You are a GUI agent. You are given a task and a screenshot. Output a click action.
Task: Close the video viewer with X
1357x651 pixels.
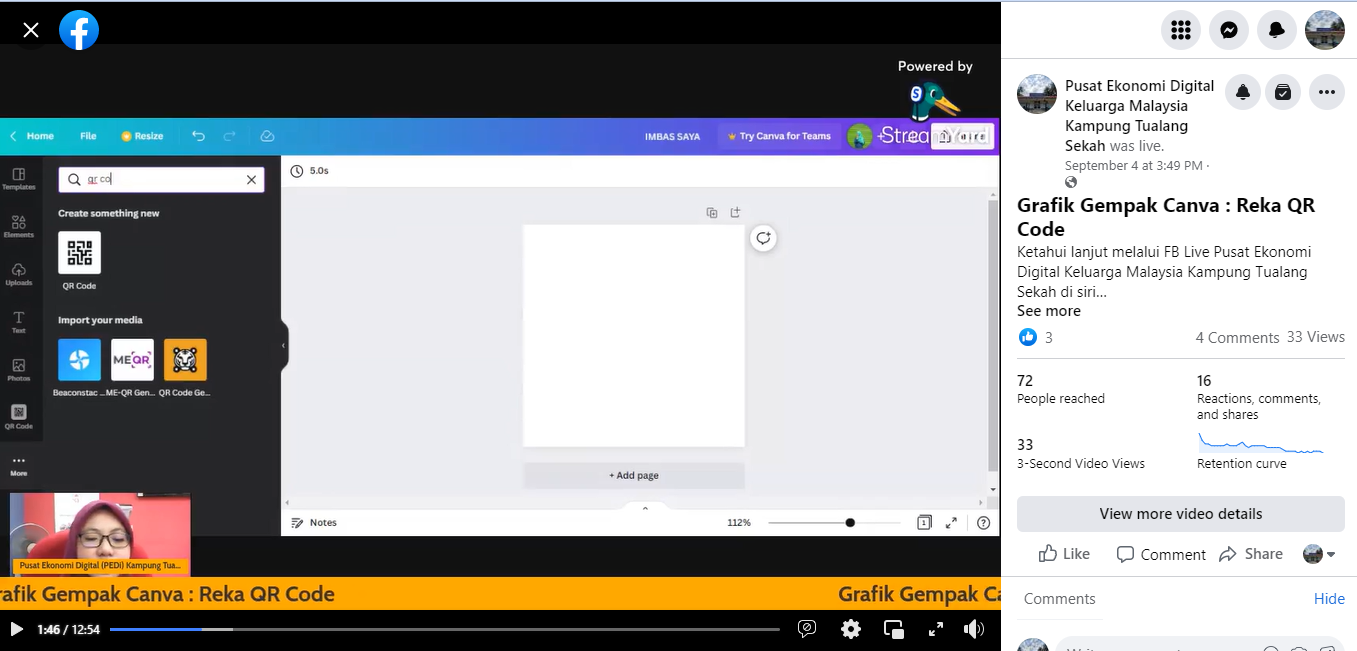click(x=31, y=31)
